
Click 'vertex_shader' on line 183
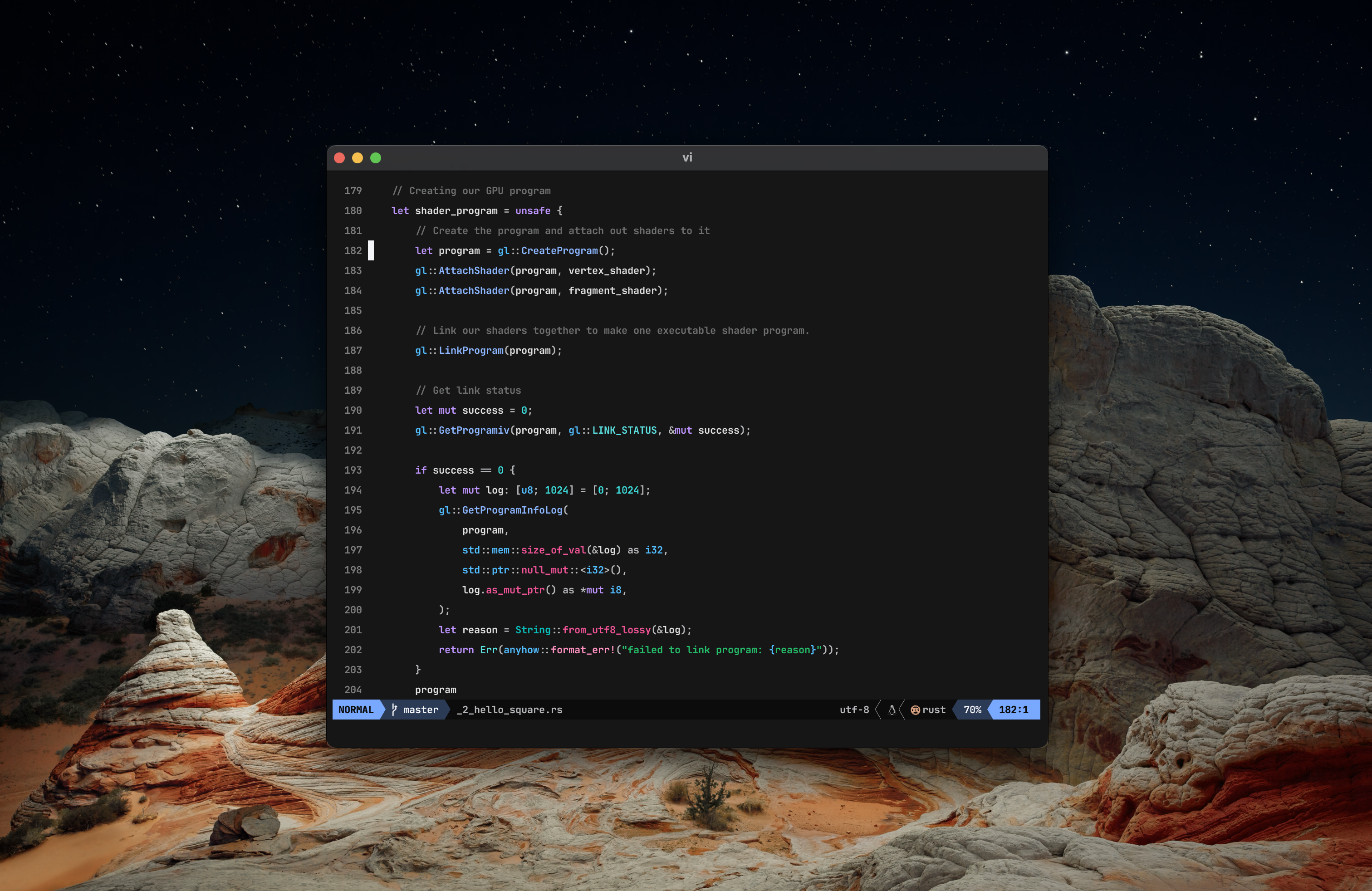pos(607,271)
